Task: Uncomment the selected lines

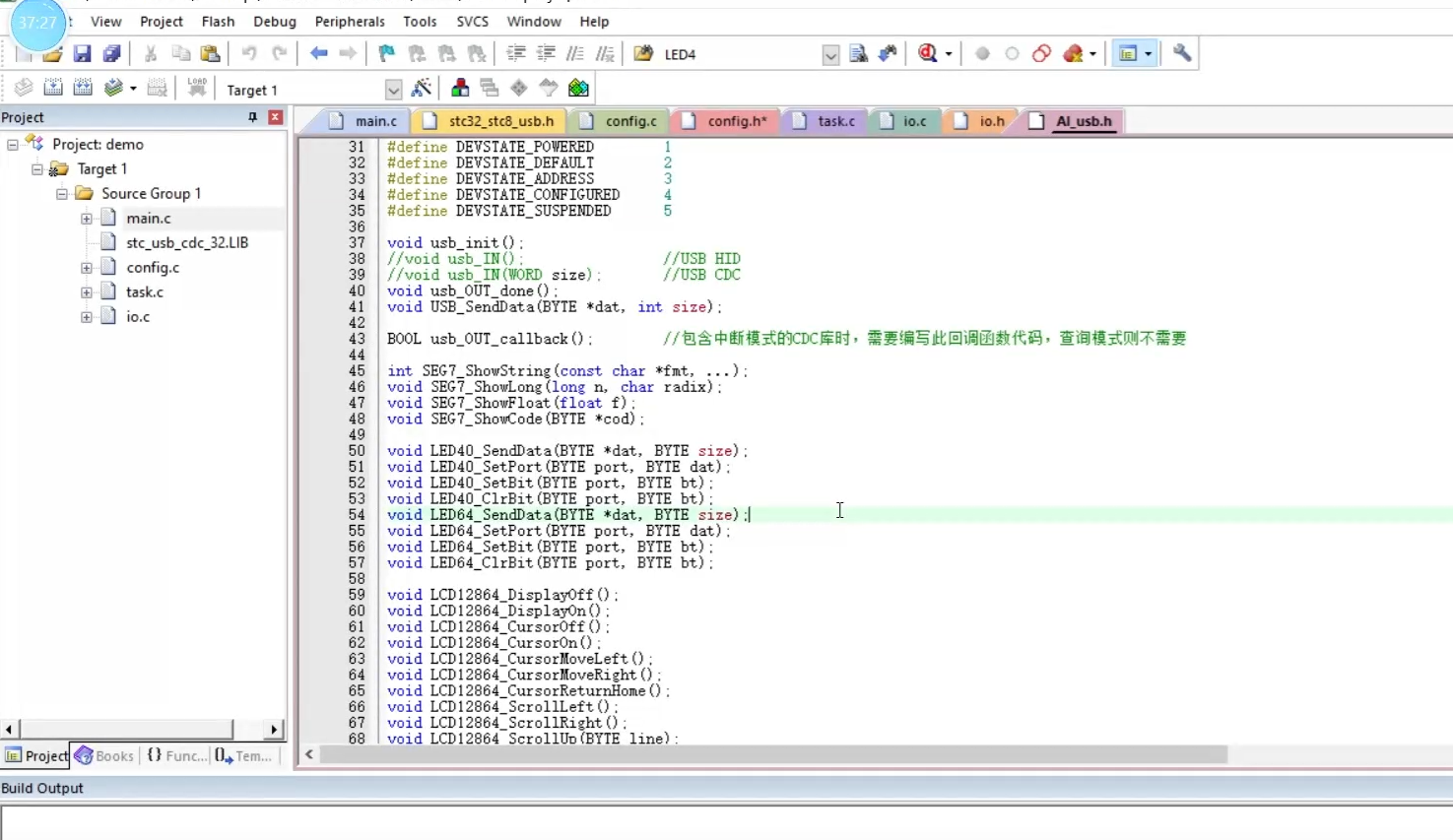Action: (605, 54)
